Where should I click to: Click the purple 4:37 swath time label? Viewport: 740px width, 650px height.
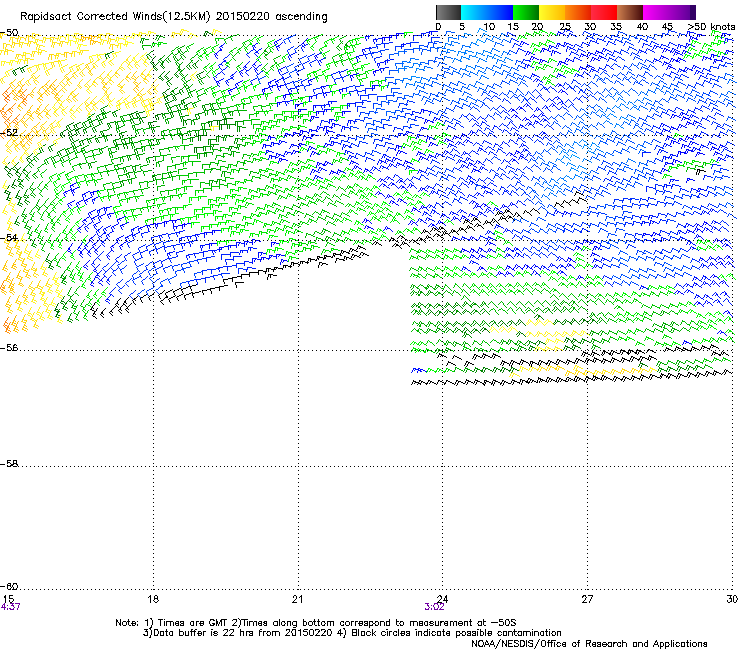click(x=10, y=607)
